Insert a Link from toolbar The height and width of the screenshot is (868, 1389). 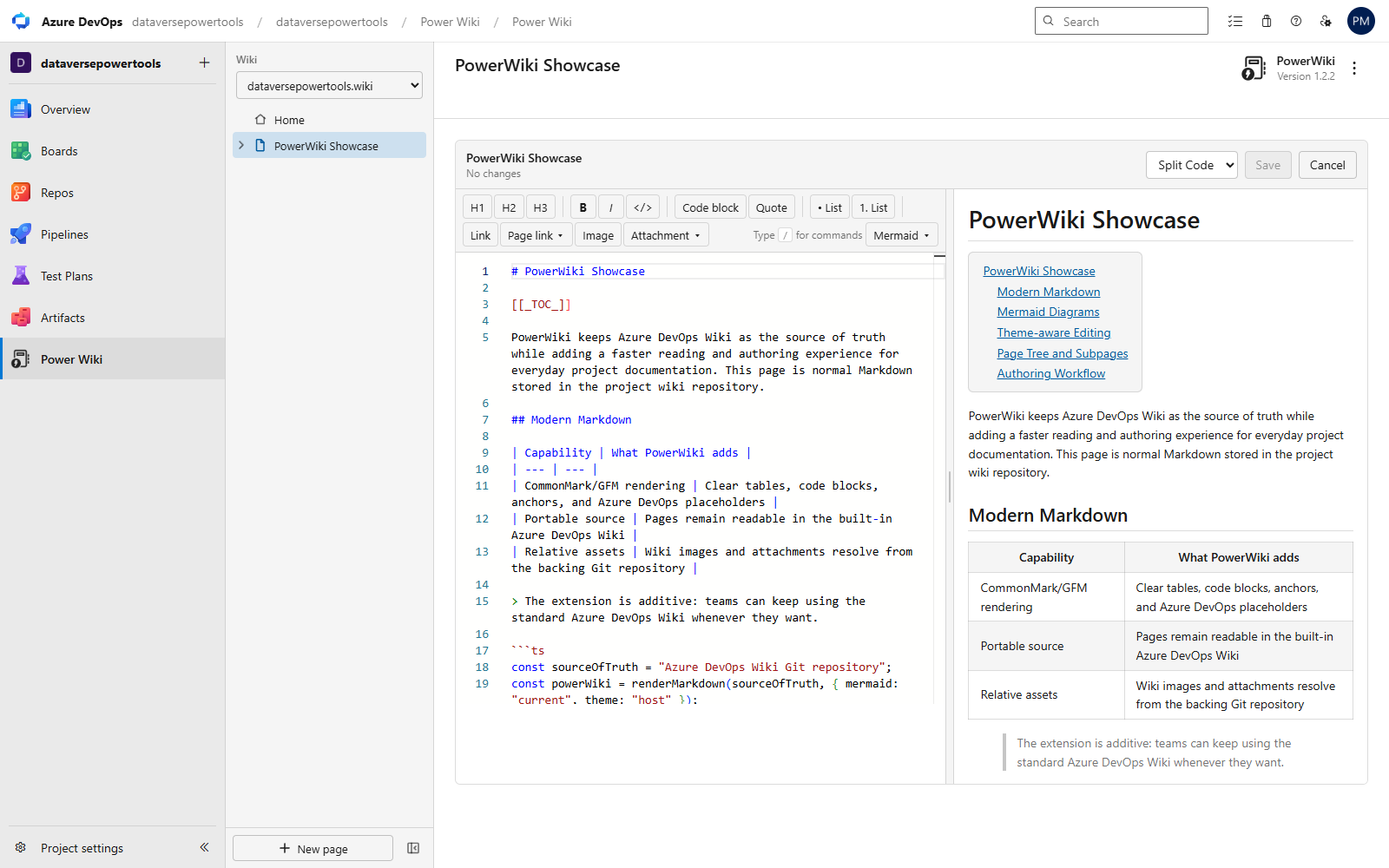coord(480,235)
